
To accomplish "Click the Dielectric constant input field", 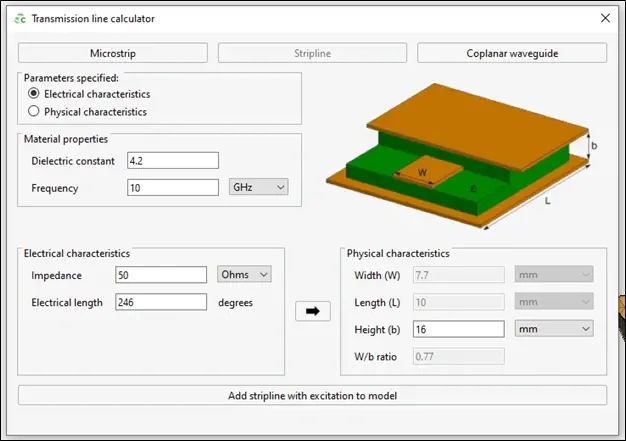I will tap(172, 161).
